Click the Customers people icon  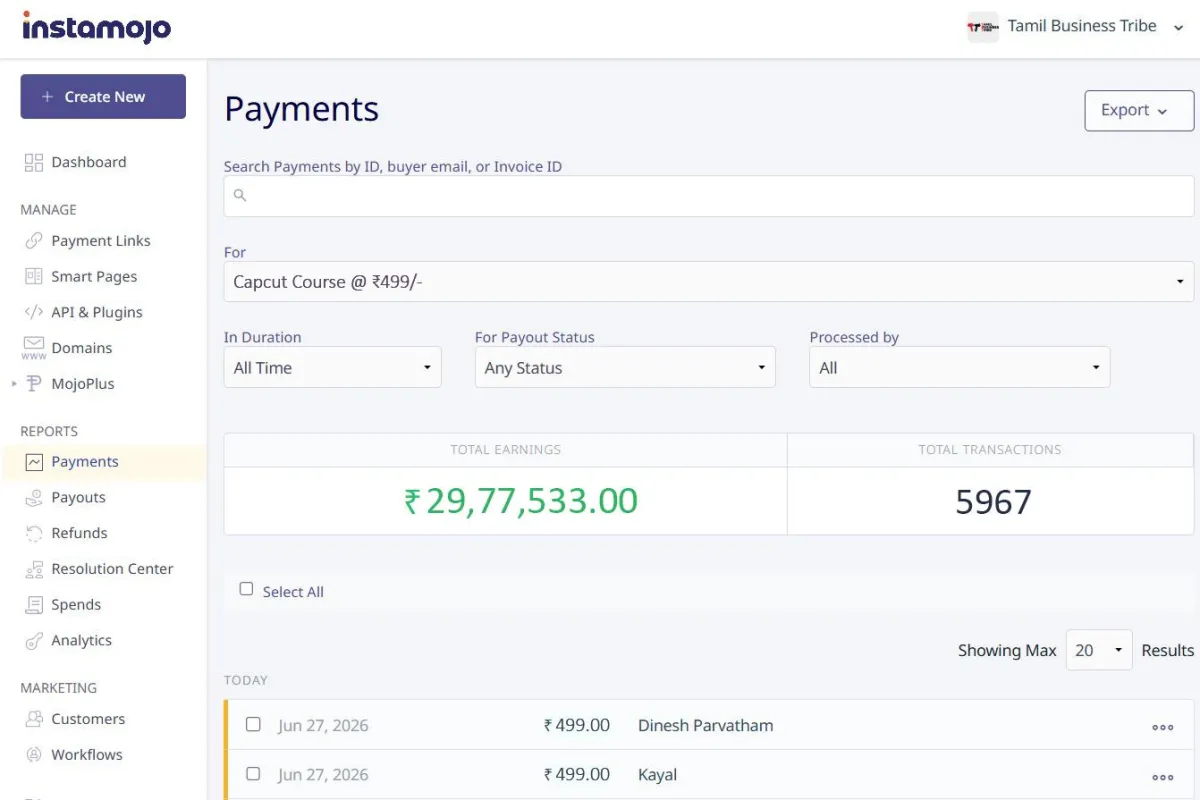[x=34, y=719]
